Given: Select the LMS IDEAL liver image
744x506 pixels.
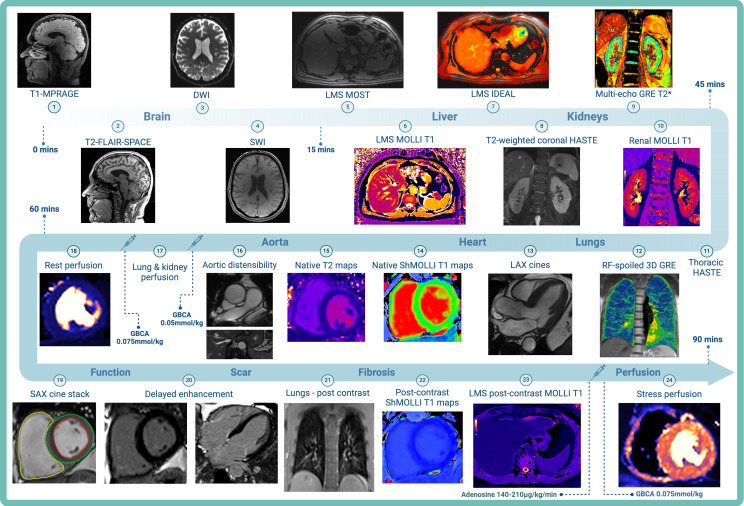Looking at the screenshot, I should point(493,50).
